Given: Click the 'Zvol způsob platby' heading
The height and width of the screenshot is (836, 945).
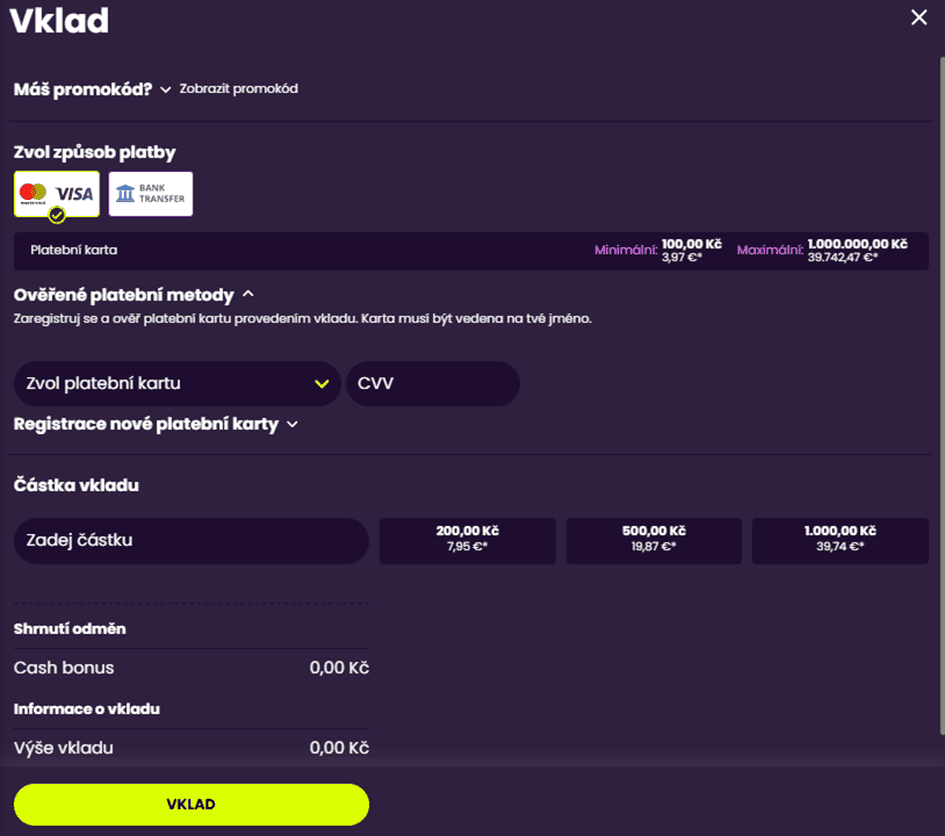Looking at the screenshot, I should tap(95, 152).
